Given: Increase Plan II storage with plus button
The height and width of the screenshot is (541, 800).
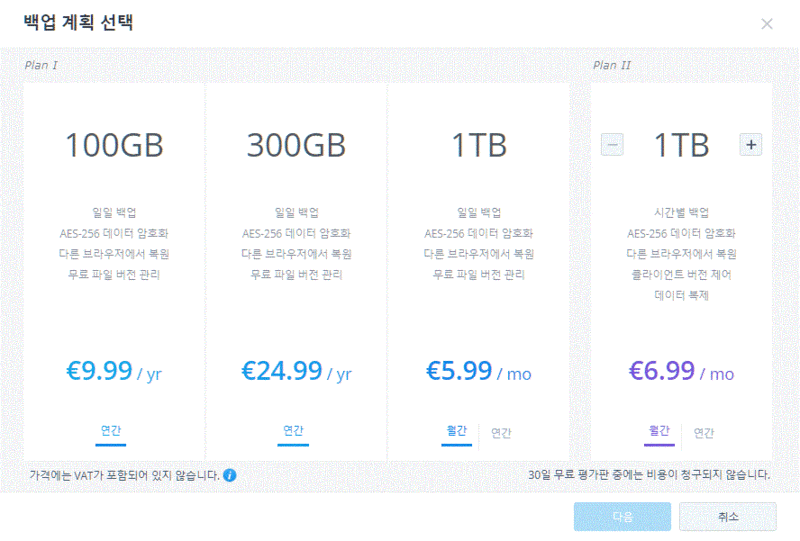Looking at the screenshot, I should [x=751, y=145].
